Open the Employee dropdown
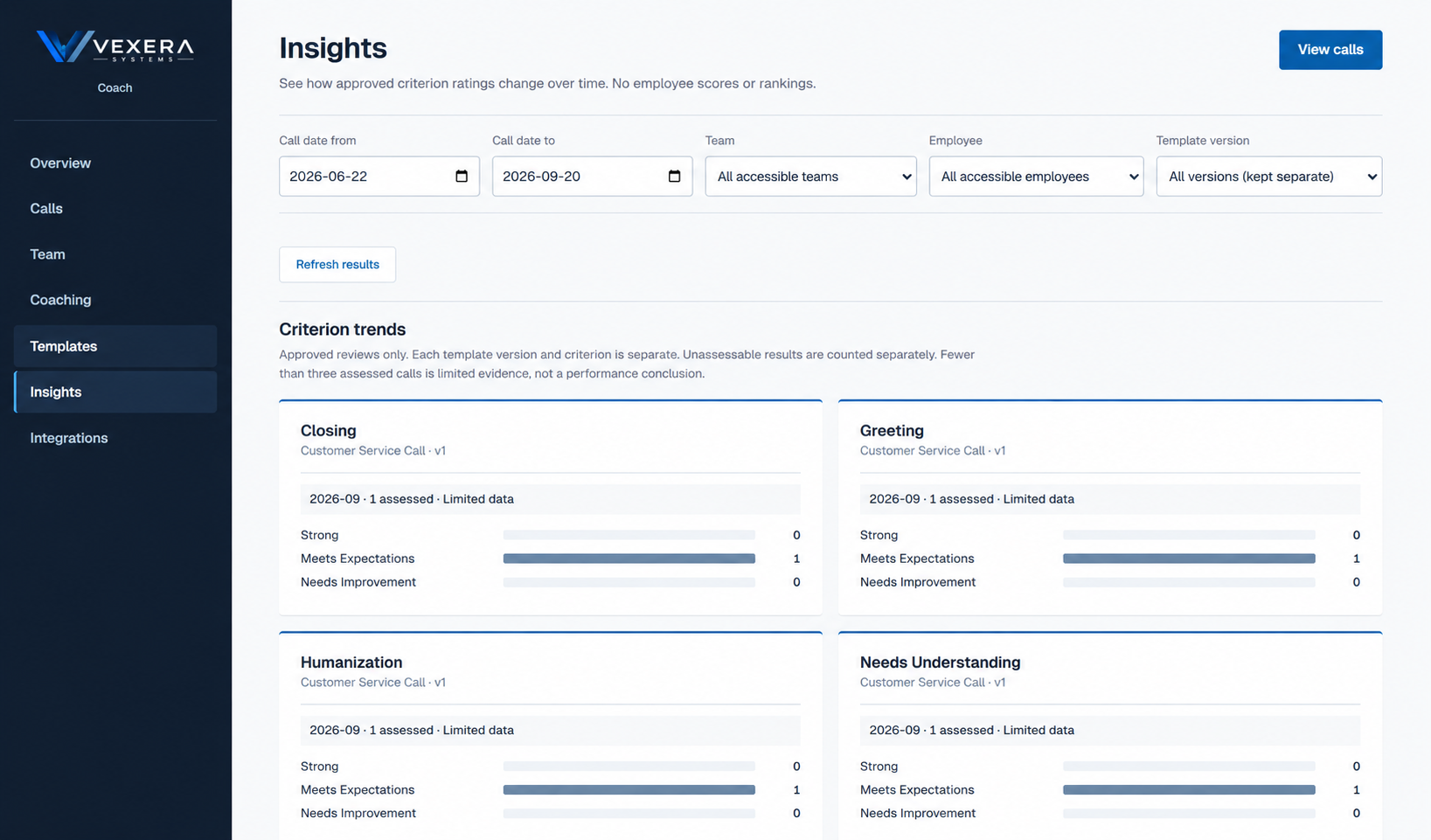This screenshot has width=1431, height=840. (1036, 177)
